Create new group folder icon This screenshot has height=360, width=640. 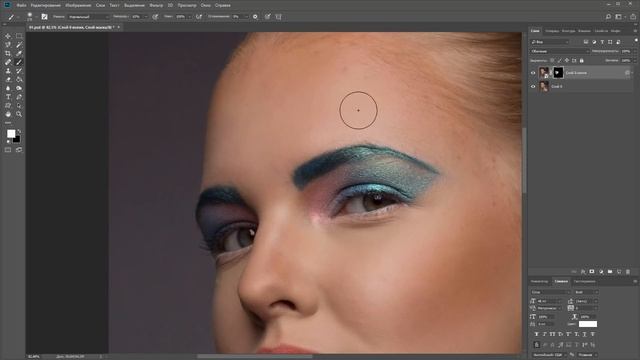[610, 272]
